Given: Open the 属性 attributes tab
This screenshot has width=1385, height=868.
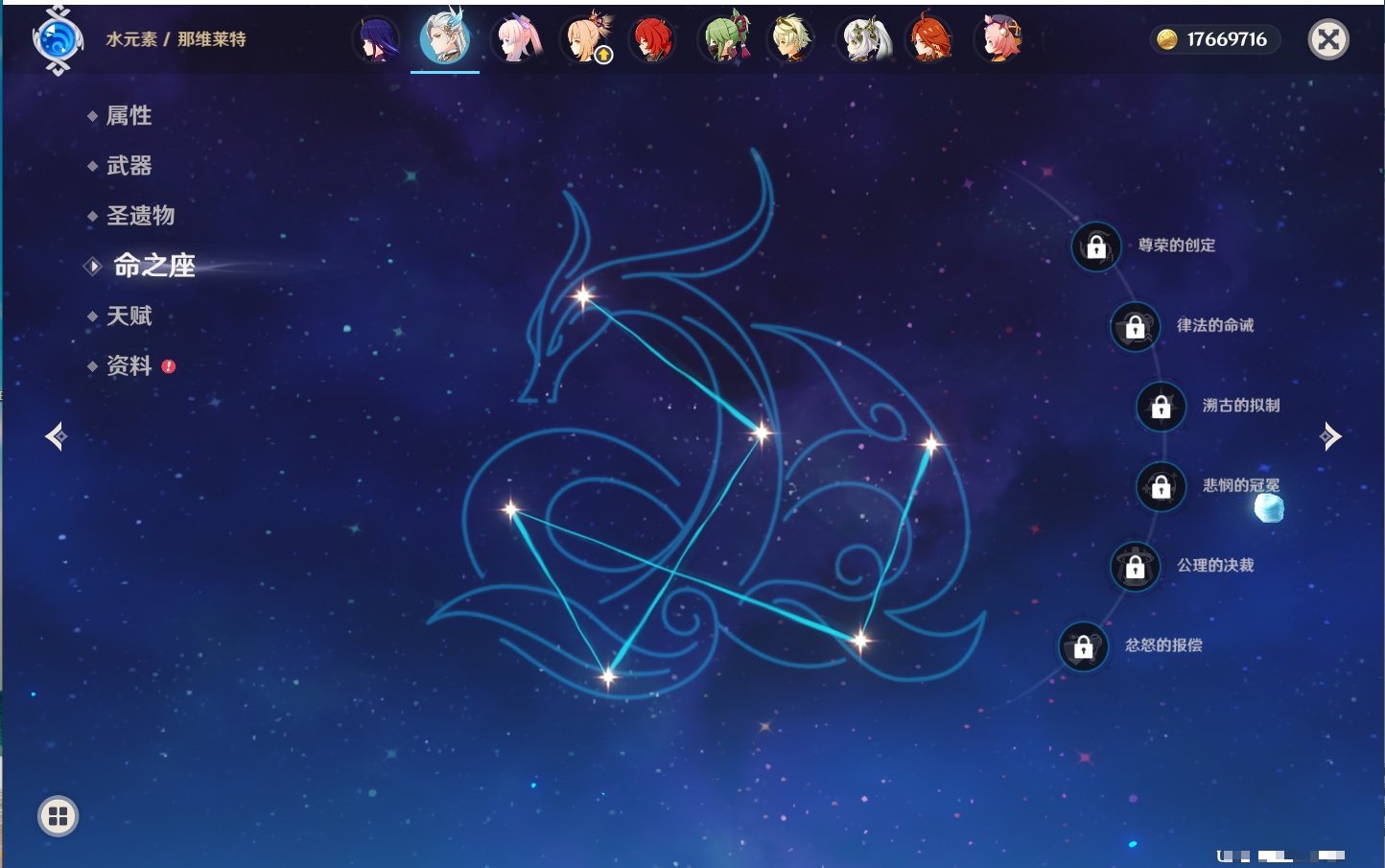Looking at the screenshot, I should [129, 116].
